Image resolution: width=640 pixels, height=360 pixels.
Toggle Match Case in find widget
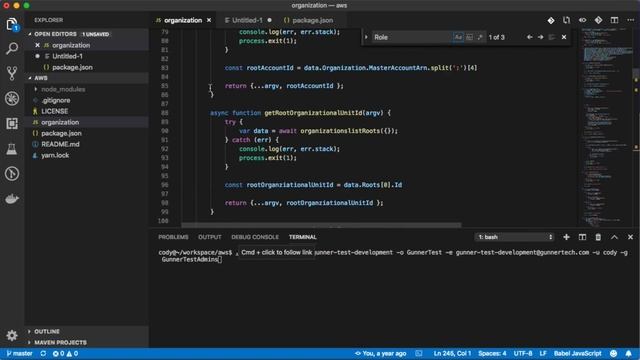tap(458, 37)
